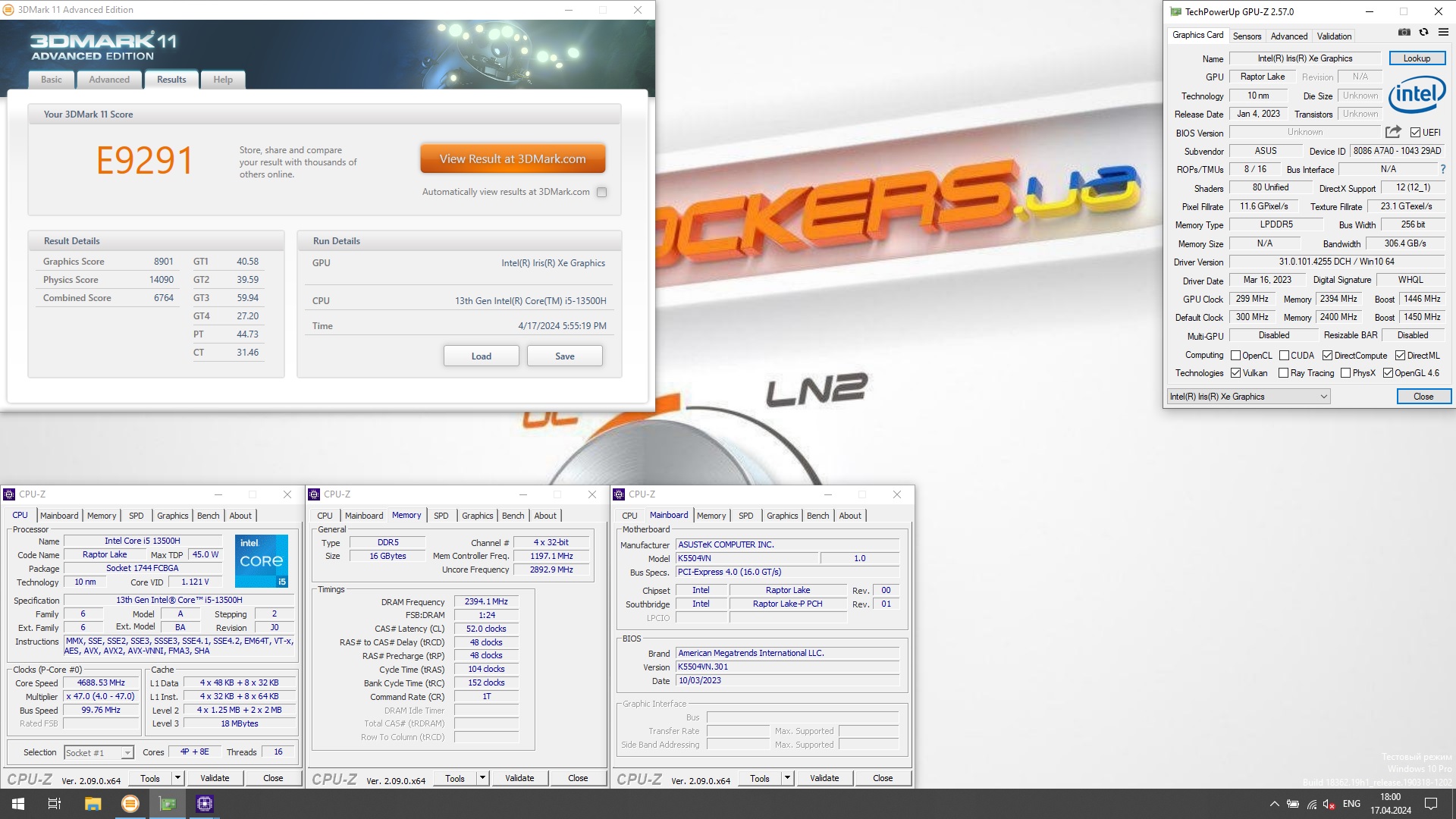Toggle the DirectML checkbox
The height and width of the screenshot is (819, 1456).
click(1400, 356)
